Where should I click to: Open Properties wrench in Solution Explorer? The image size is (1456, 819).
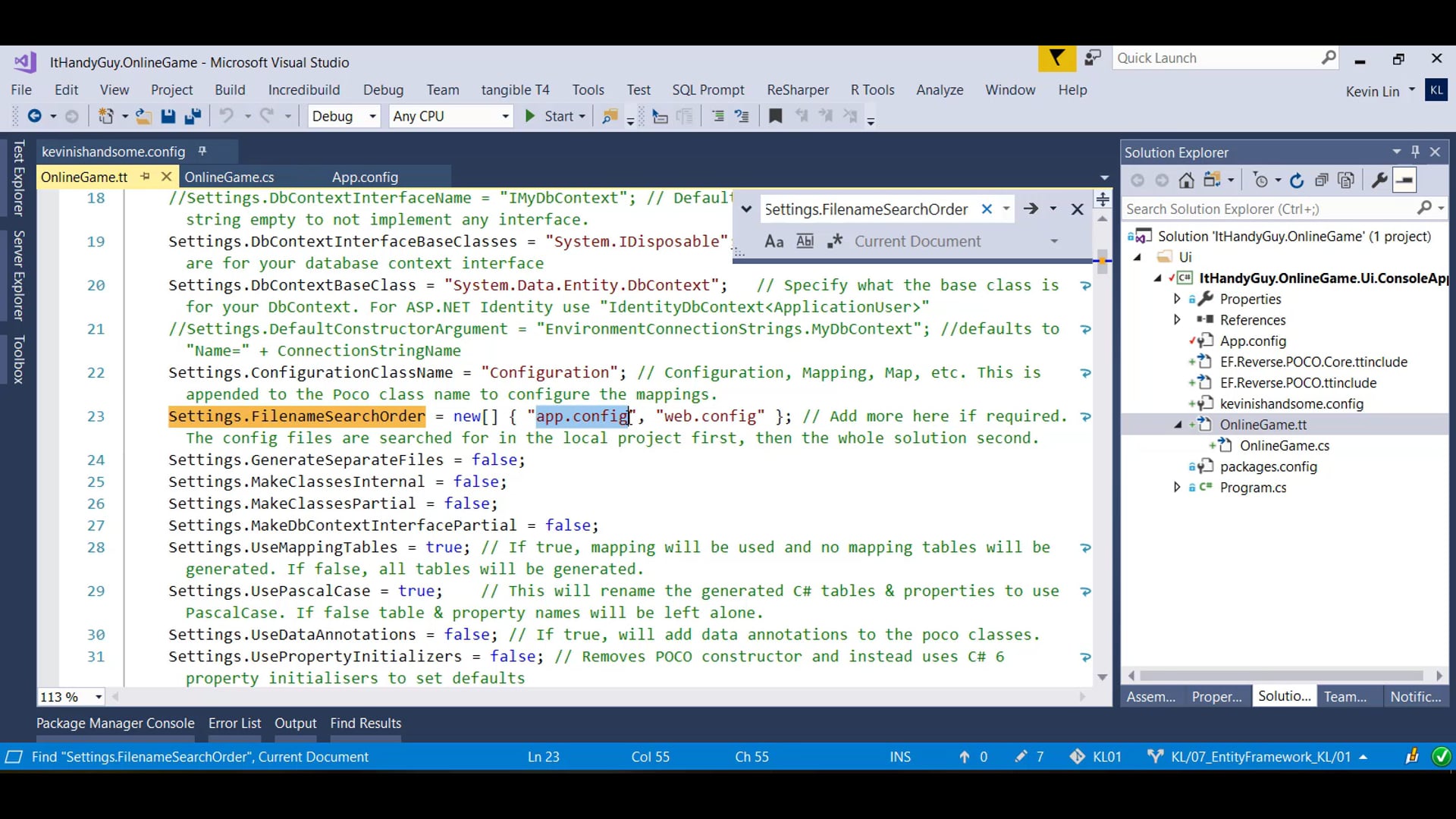1379,180
